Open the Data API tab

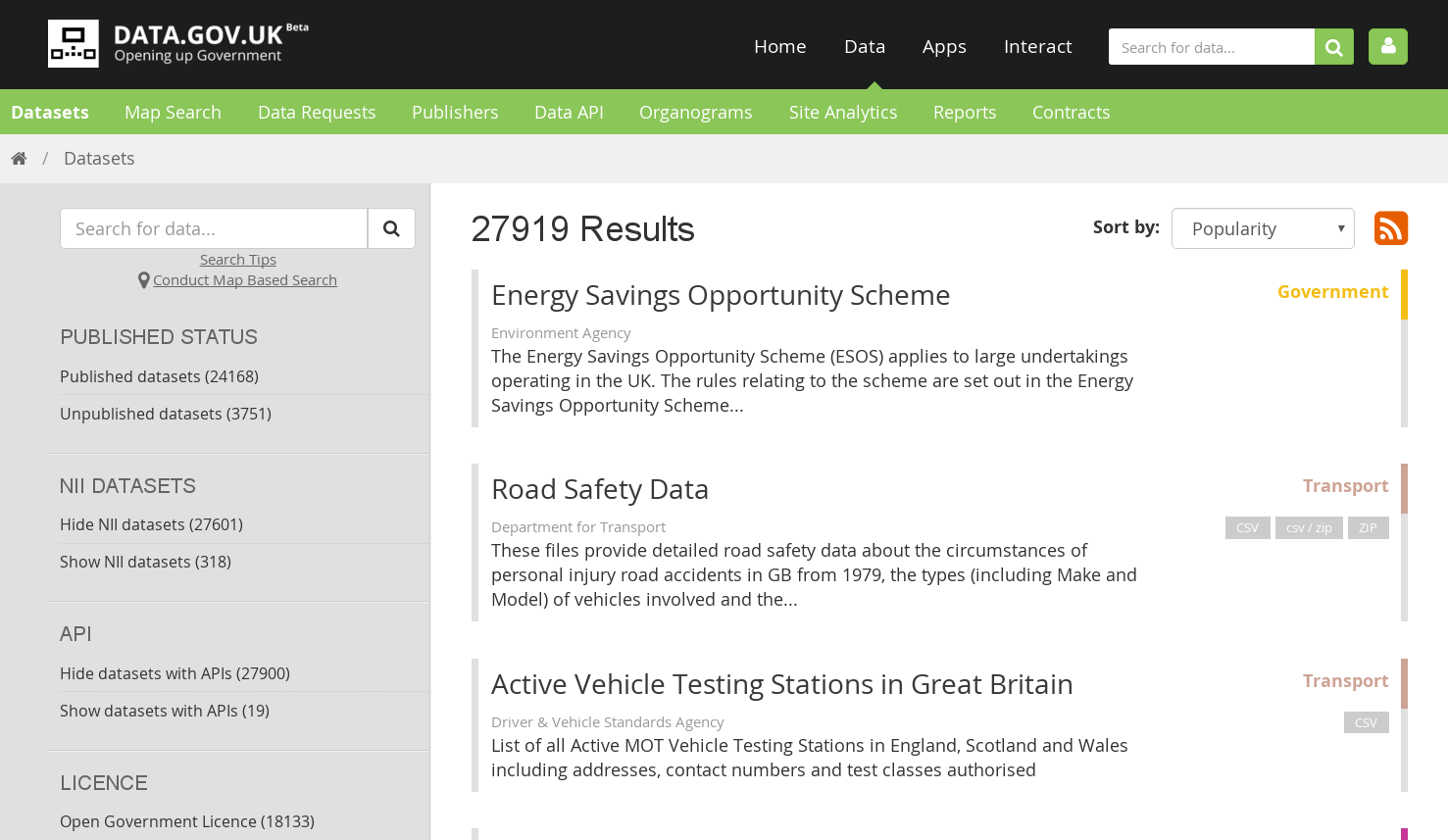[569, 112]
